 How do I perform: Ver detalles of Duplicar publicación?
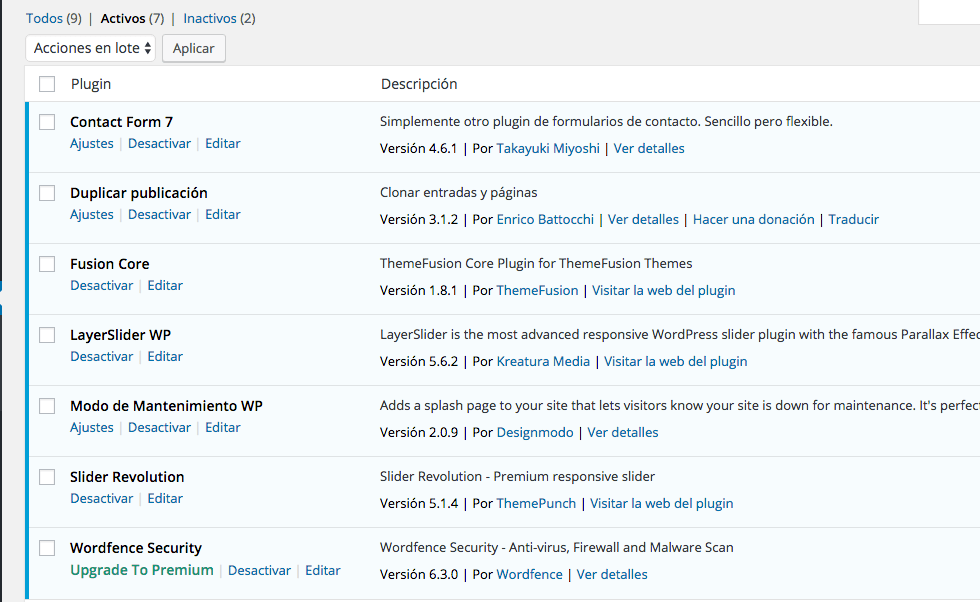click(x=643, y=219)
